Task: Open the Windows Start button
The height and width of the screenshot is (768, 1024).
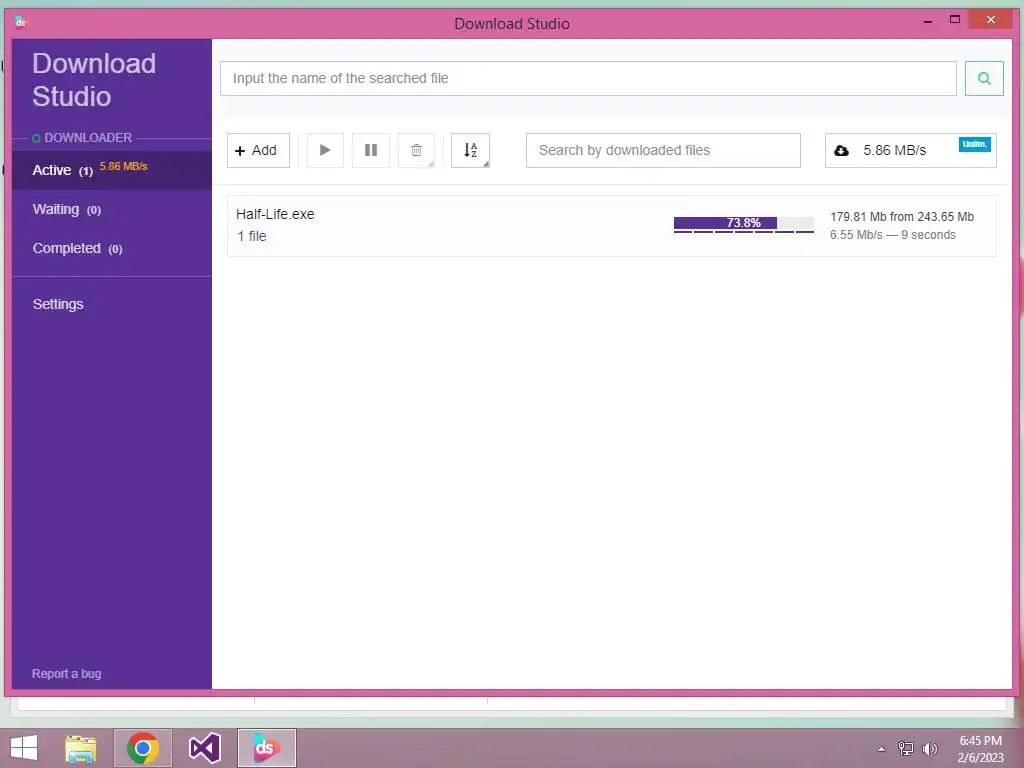Action: pyautogui.click(x=24, y=748)
